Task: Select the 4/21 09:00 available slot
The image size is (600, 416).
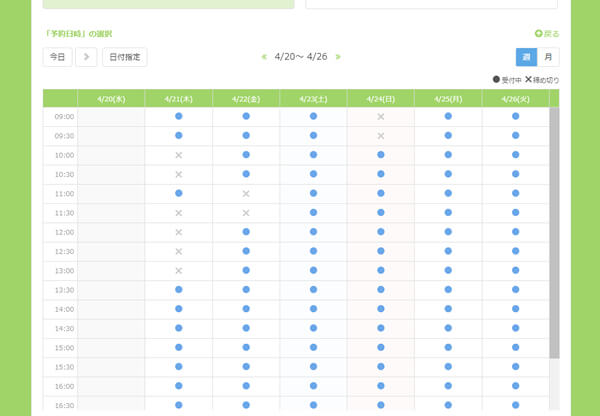Action: [178, 117]
